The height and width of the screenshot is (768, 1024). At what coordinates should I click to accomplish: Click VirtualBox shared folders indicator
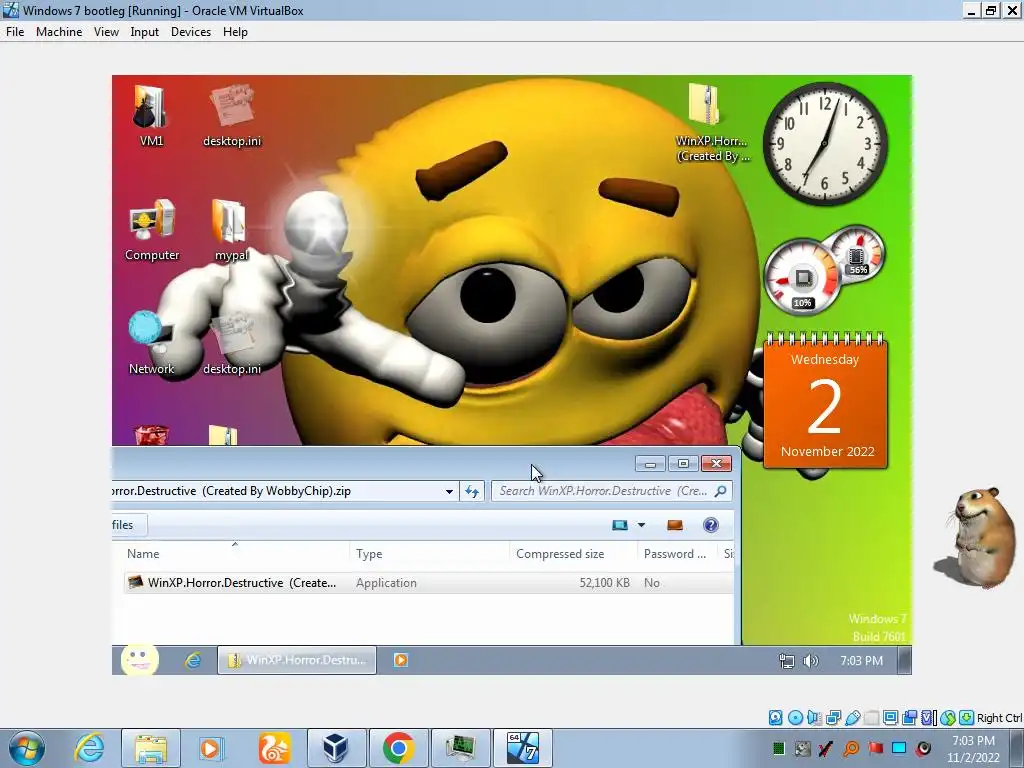(x=871, y=718)
